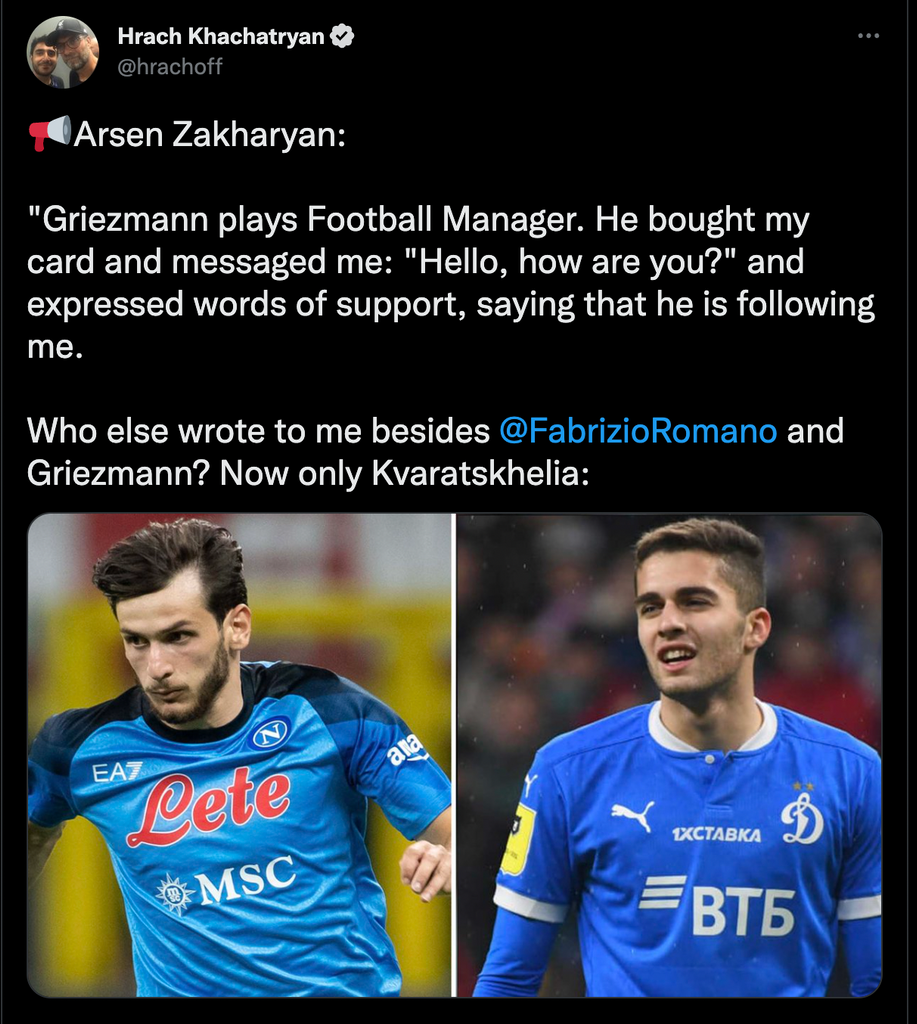Click the 'Now only Kvaratskhelia:' text line
Screen dimensions: 917x1024
[x=404, y=473]
